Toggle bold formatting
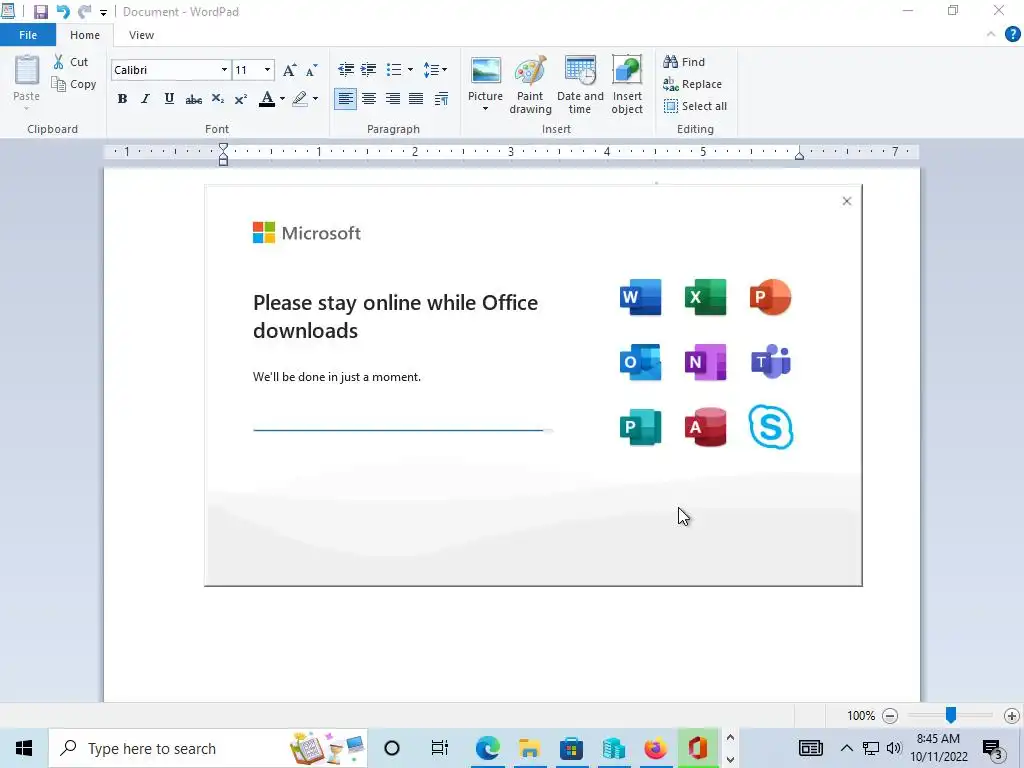Screen dimensions: 1024x768 coord(122,99)
